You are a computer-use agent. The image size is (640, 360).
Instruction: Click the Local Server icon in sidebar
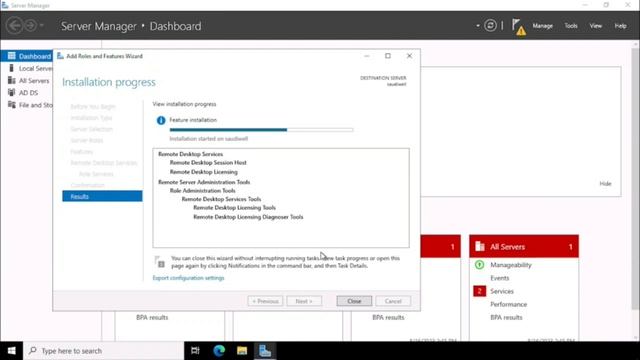[x=11, y=68]
